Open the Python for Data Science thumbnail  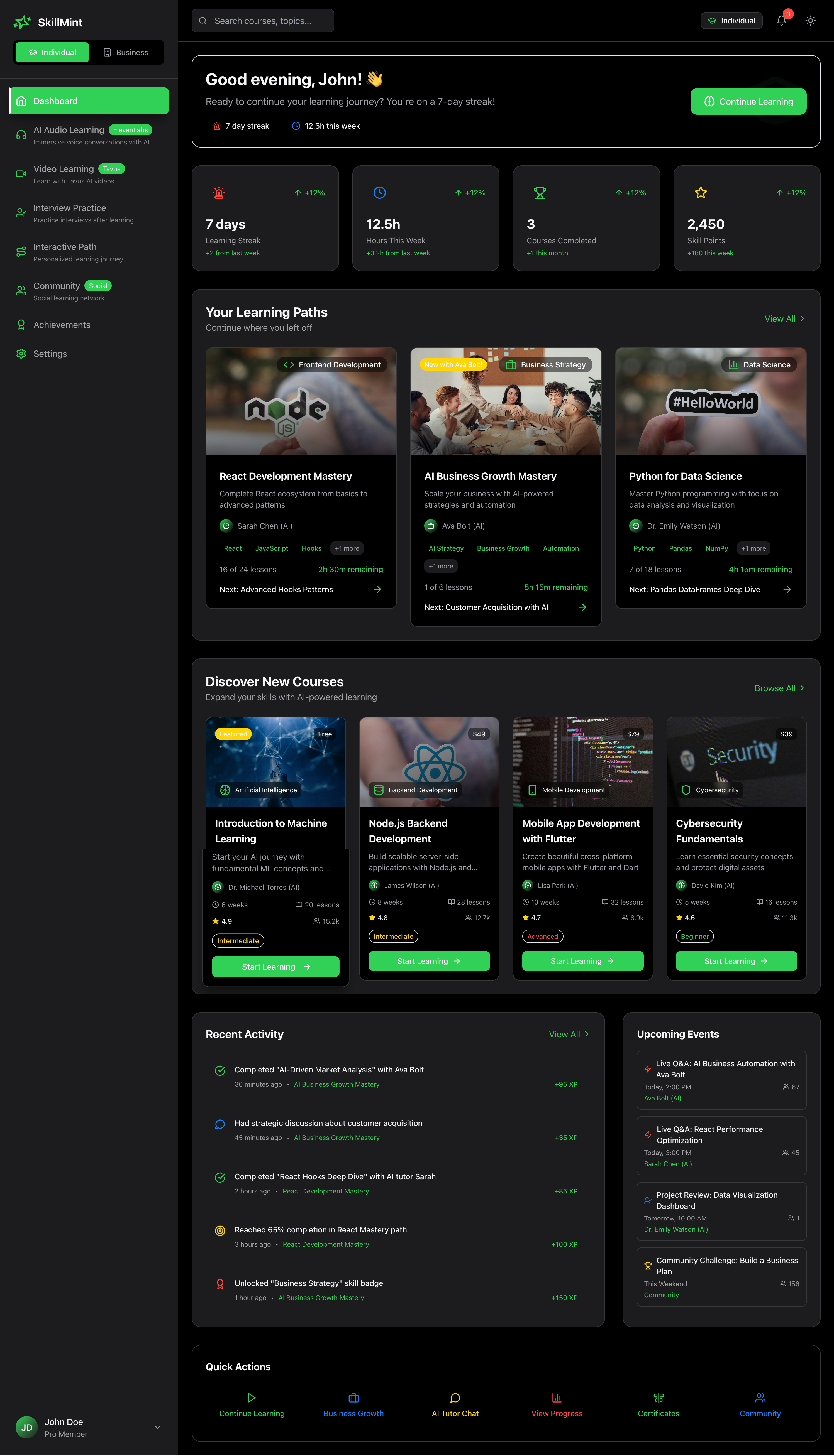pos(710,401)
